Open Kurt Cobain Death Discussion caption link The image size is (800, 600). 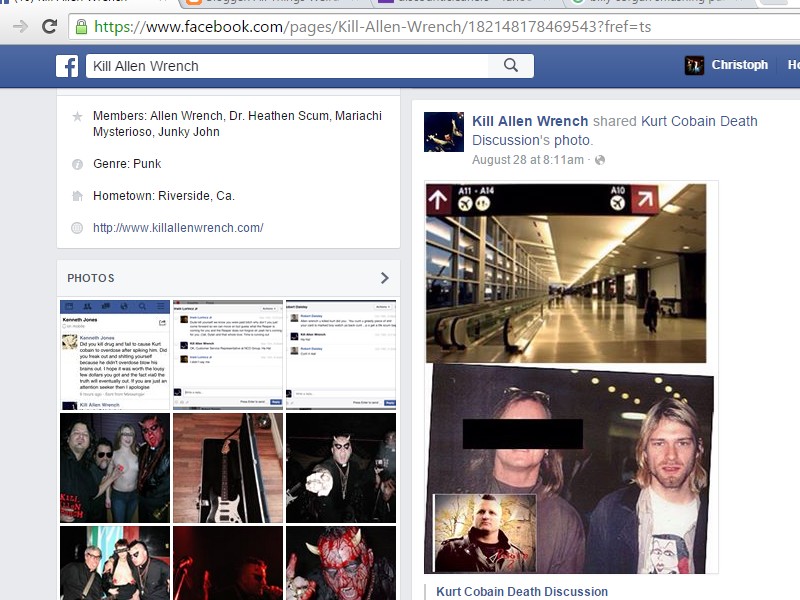coord(522,592)
